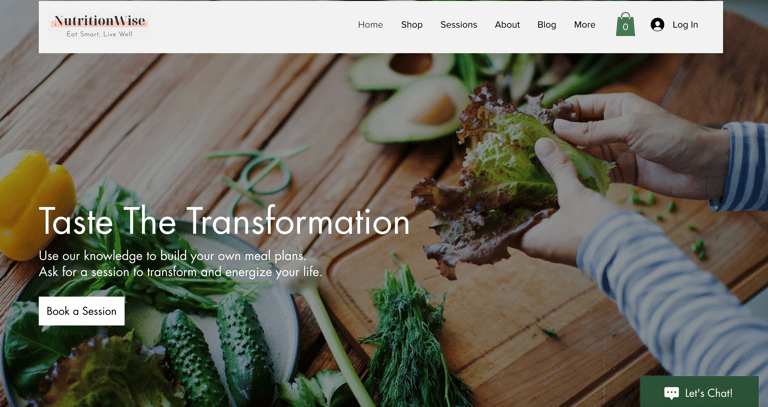Click the "Use our knowledge" text line

(172, 256)
